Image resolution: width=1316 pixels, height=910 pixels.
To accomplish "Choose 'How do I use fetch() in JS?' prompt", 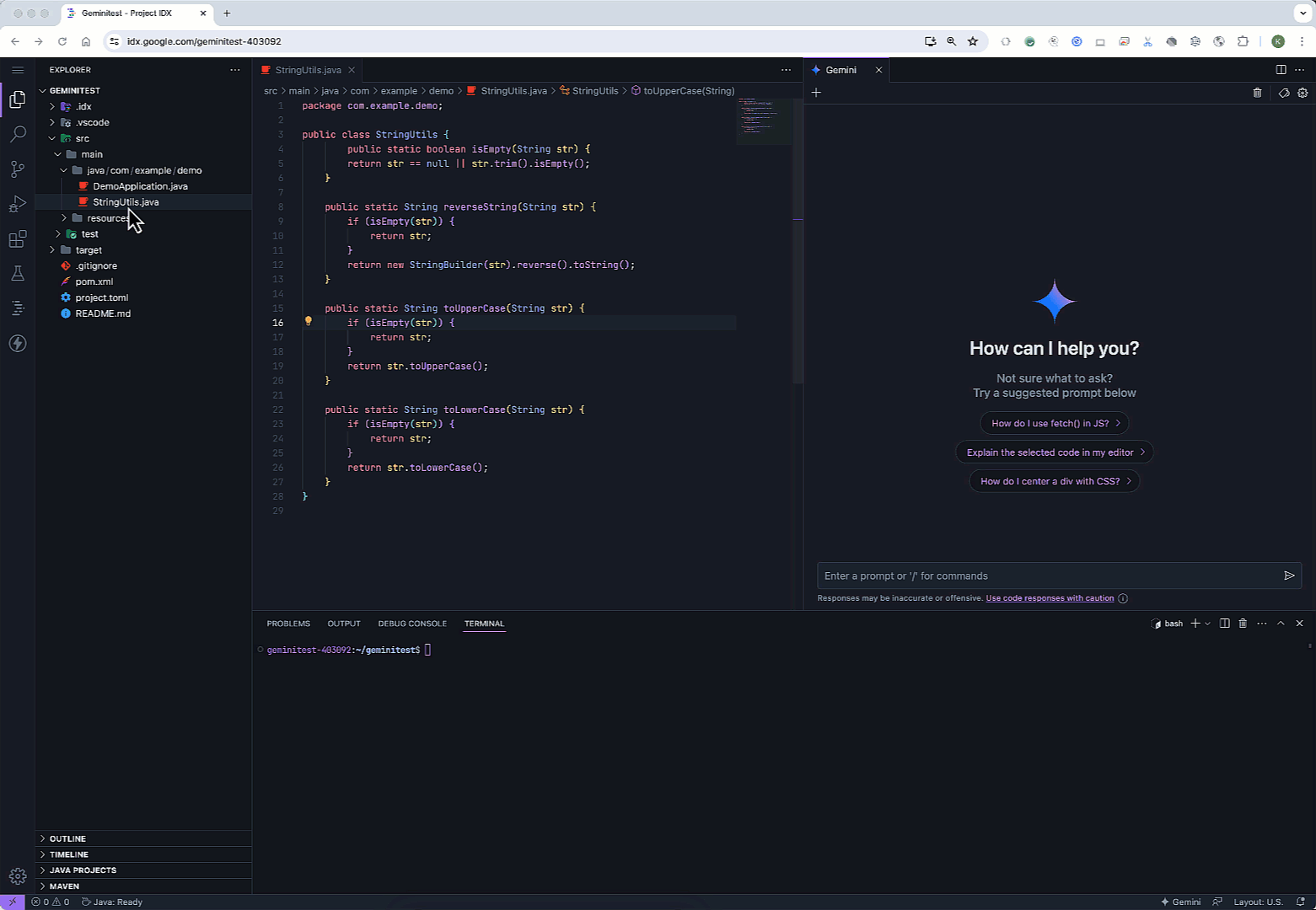I will point(1055,423).
